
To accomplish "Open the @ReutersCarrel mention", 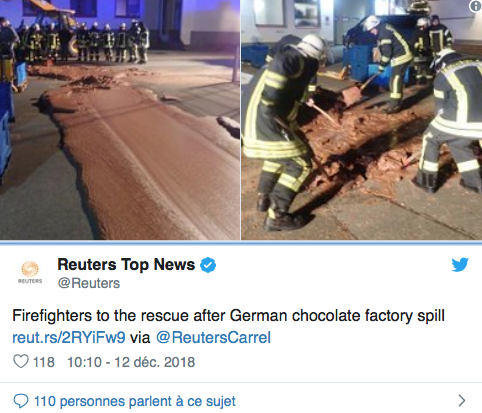I will point(213,337).
